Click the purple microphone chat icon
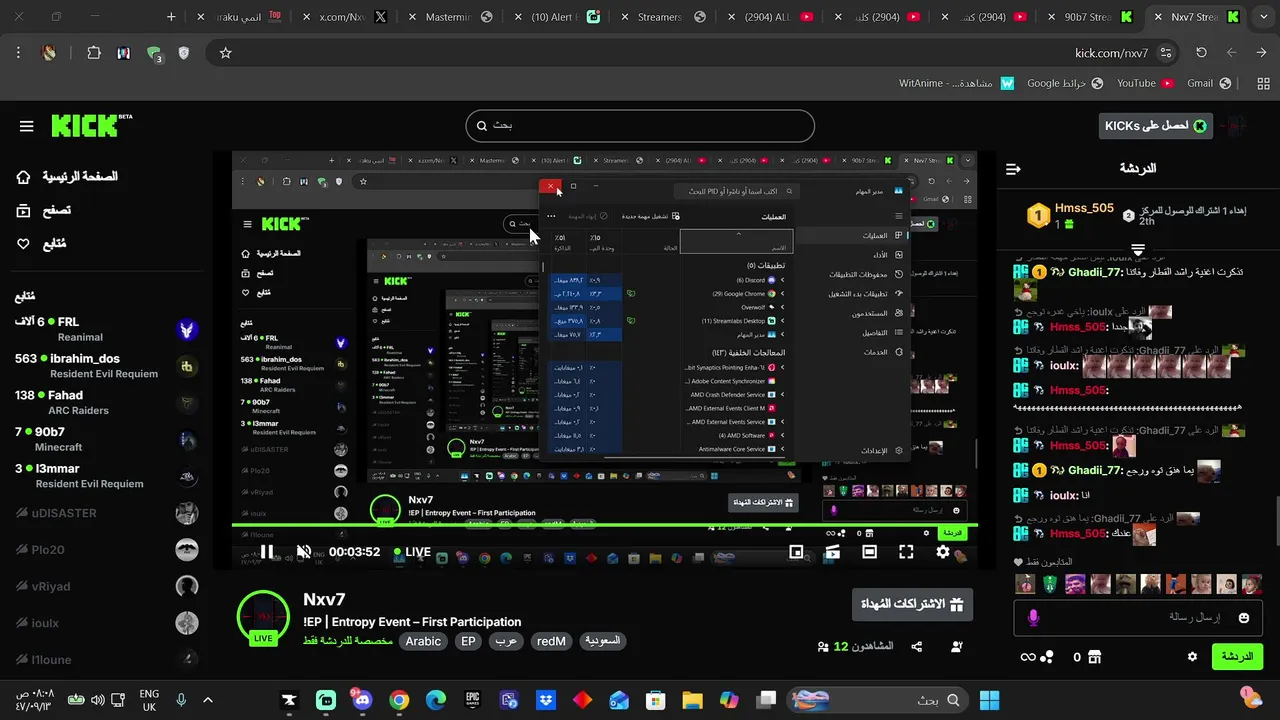This screenshot has height=720, width=1280. coord(1033,618)
